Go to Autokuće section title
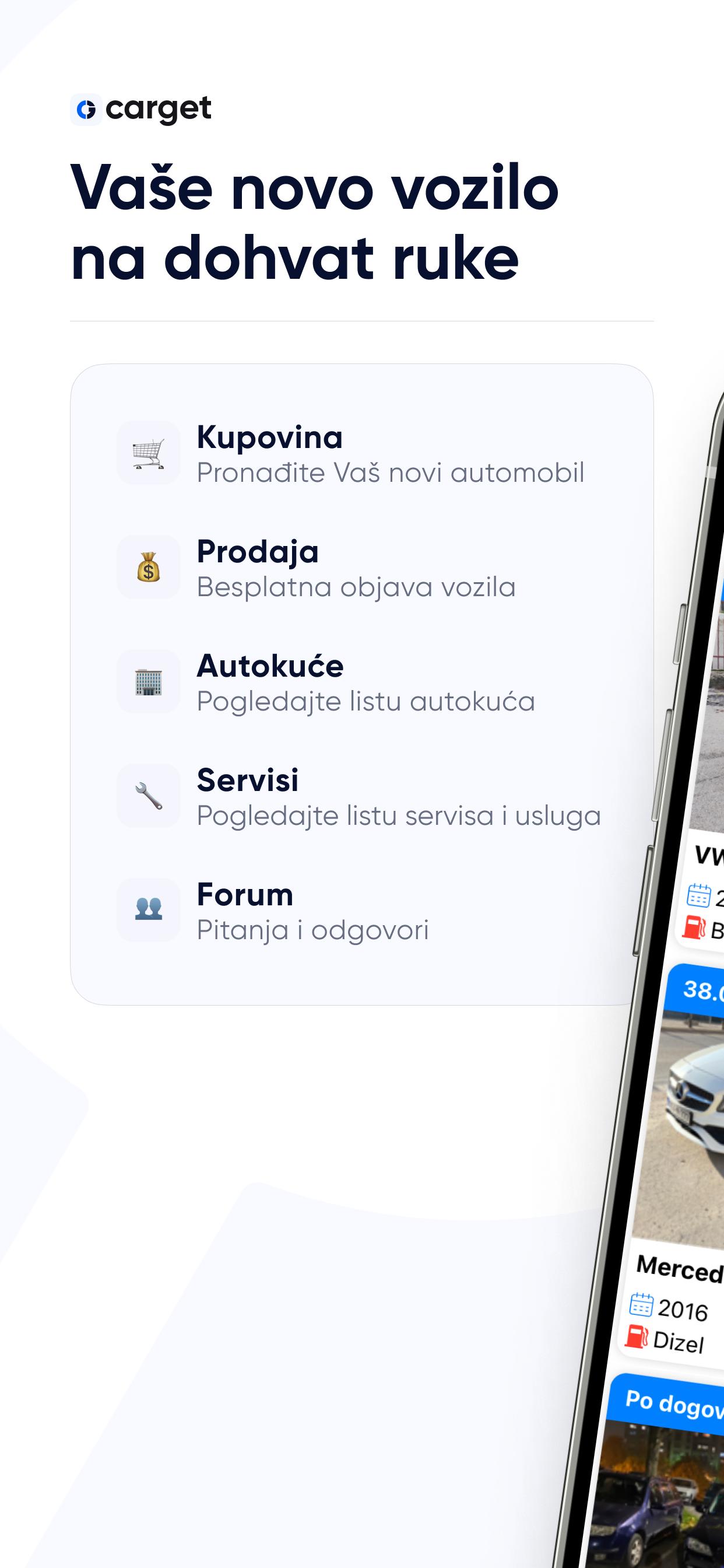This screenshot has height=1568, width=724. (270, 666)
